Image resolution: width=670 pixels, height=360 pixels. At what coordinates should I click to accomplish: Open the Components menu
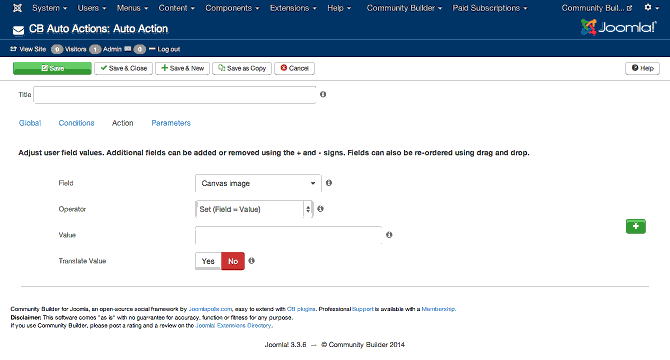[232, 8]
